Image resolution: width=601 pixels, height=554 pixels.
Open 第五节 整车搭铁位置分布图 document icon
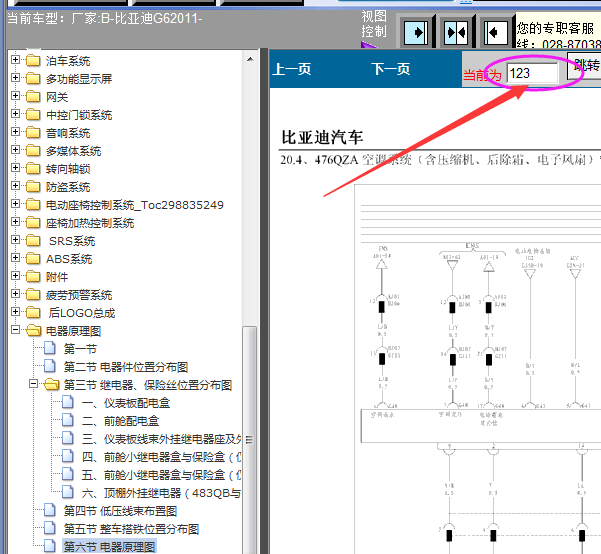(x=49, y=528)
